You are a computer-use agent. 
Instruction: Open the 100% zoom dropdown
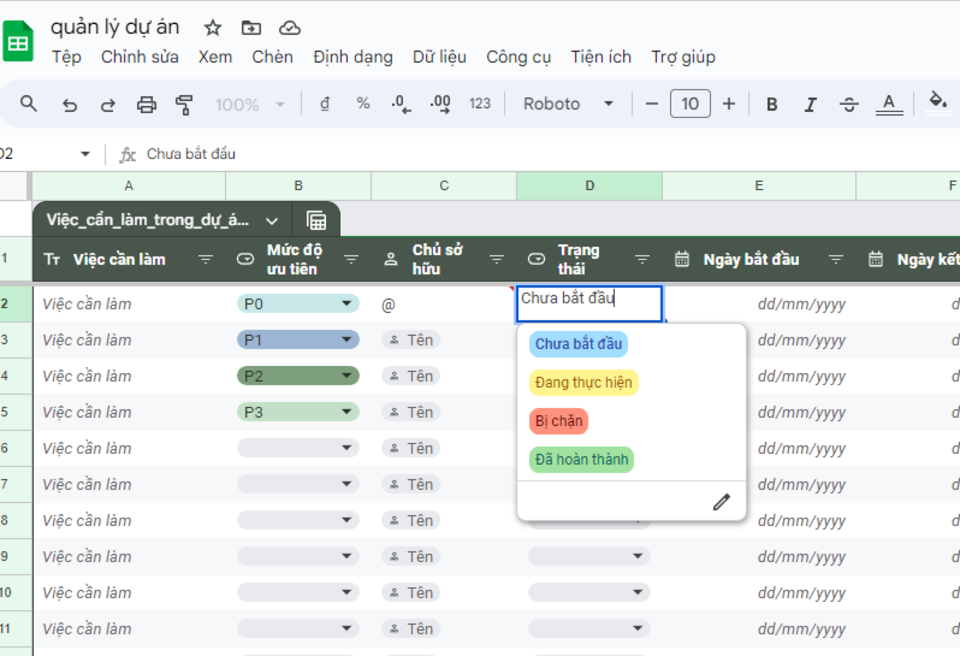(250, 104)
